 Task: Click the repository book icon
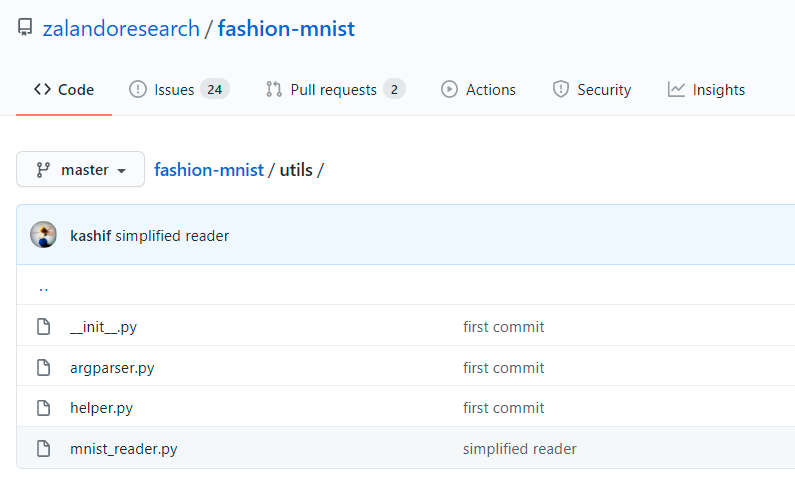25,28
